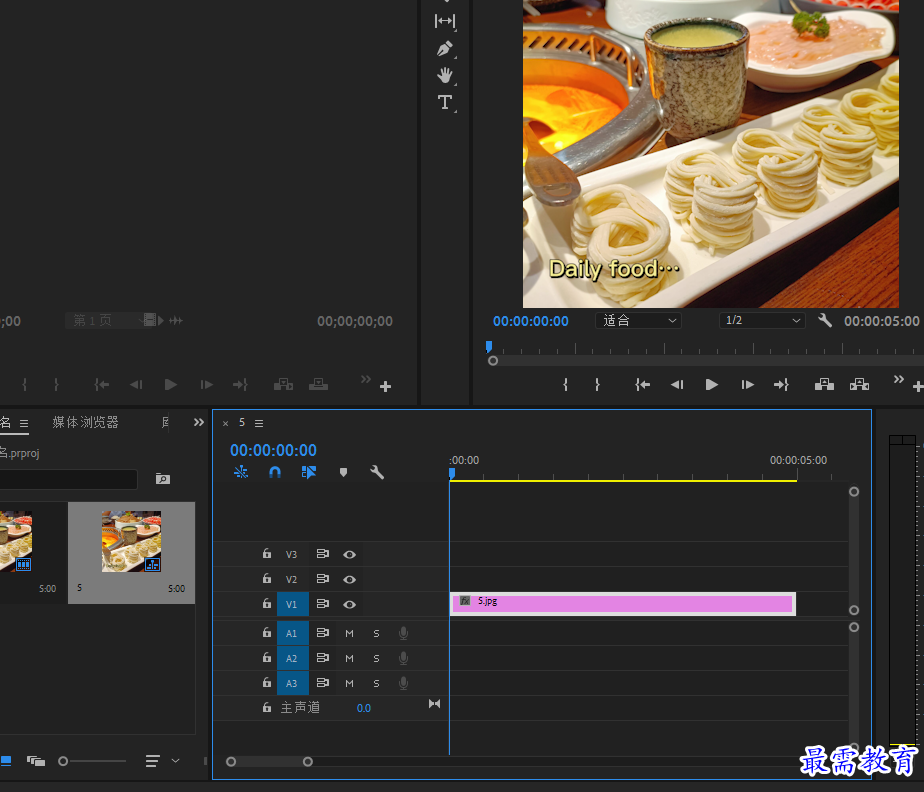Viewport: 924px width, 792px height.
Task: Play sequence in Program monitor
Action: click(712, 385)
